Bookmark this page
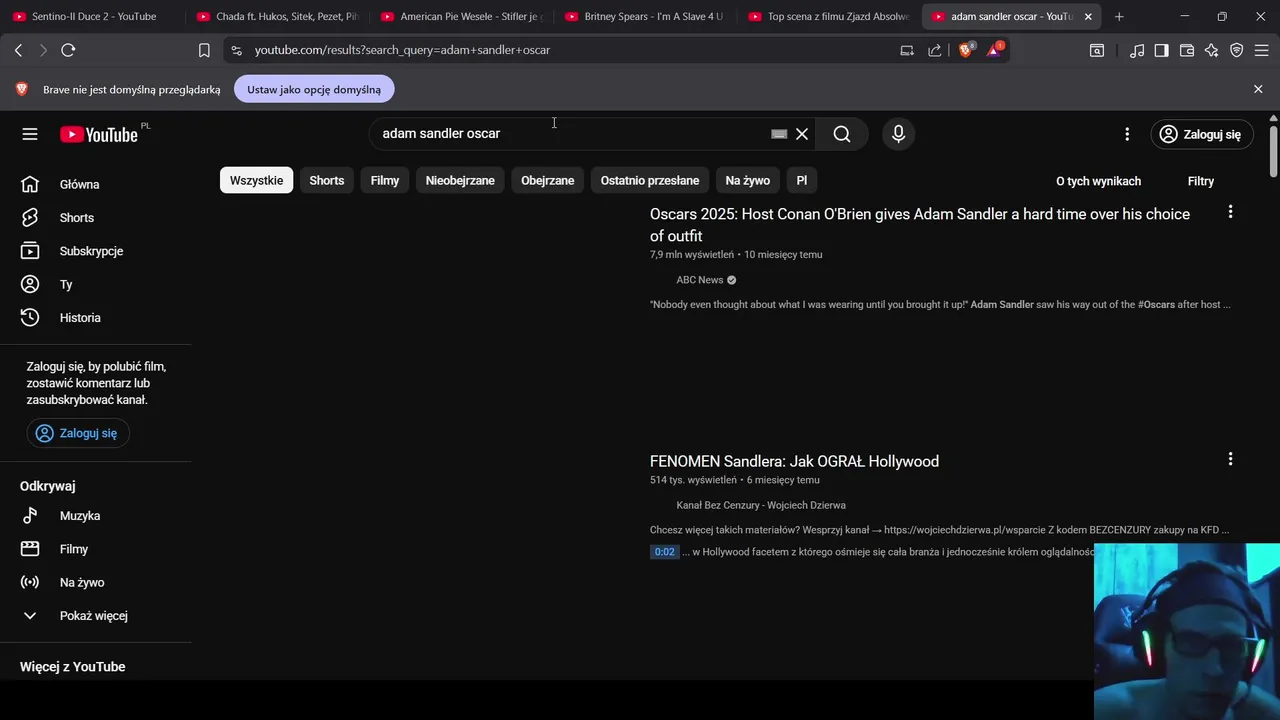 click(204, 50)
